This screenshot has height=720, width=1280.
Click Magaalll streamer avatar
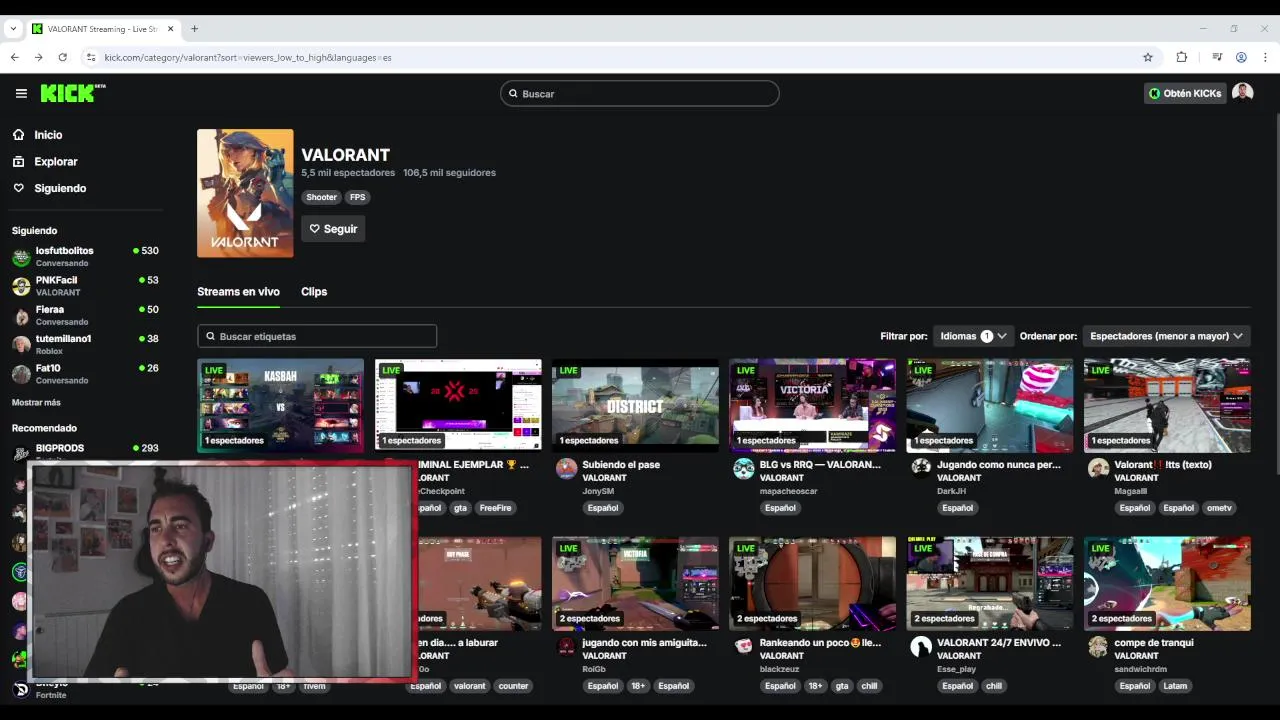coord(1098,469)
